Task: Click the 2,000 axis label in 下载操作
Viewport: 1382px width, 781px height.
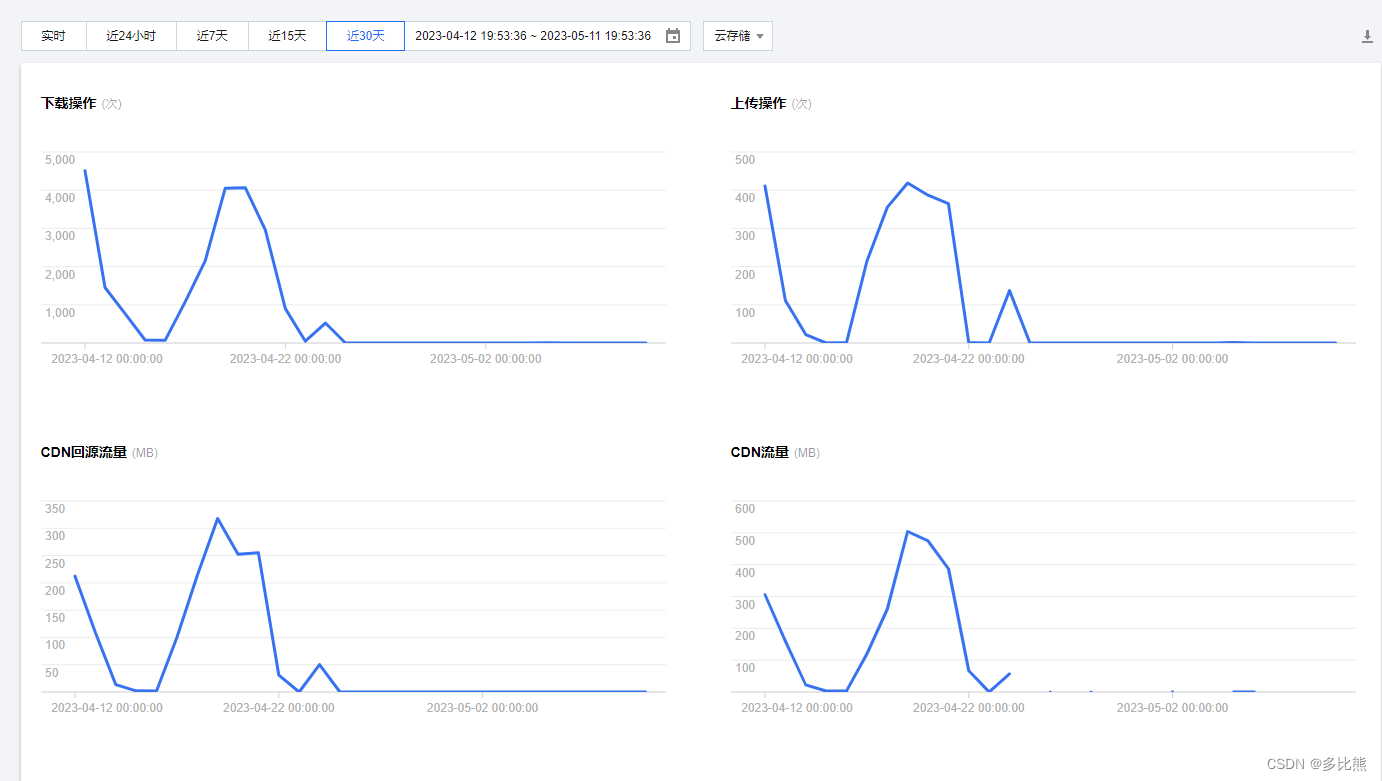Action: click(x=59, y=274)
